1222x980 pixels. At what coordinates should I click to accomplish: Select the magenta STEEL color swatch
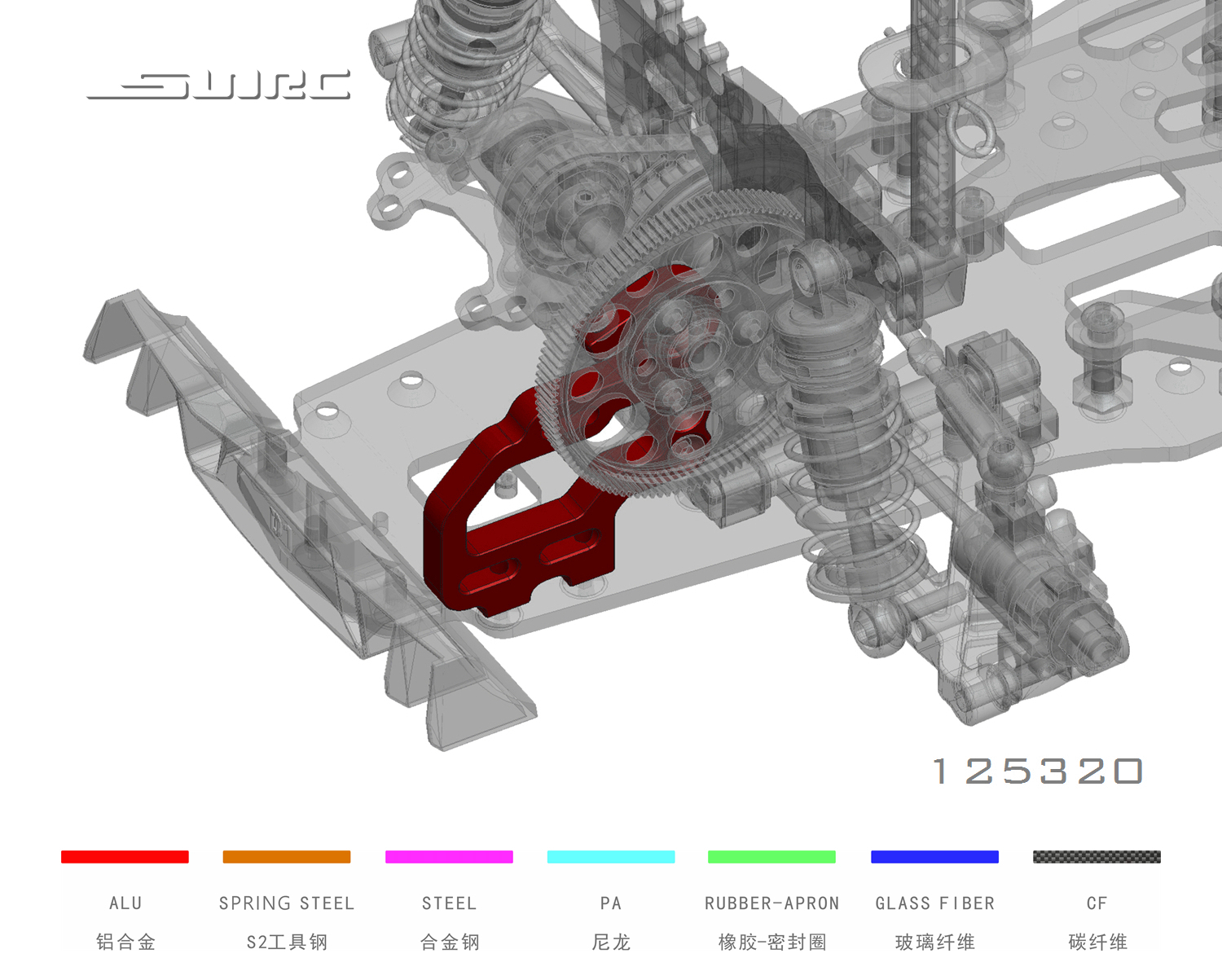point(449,856)
